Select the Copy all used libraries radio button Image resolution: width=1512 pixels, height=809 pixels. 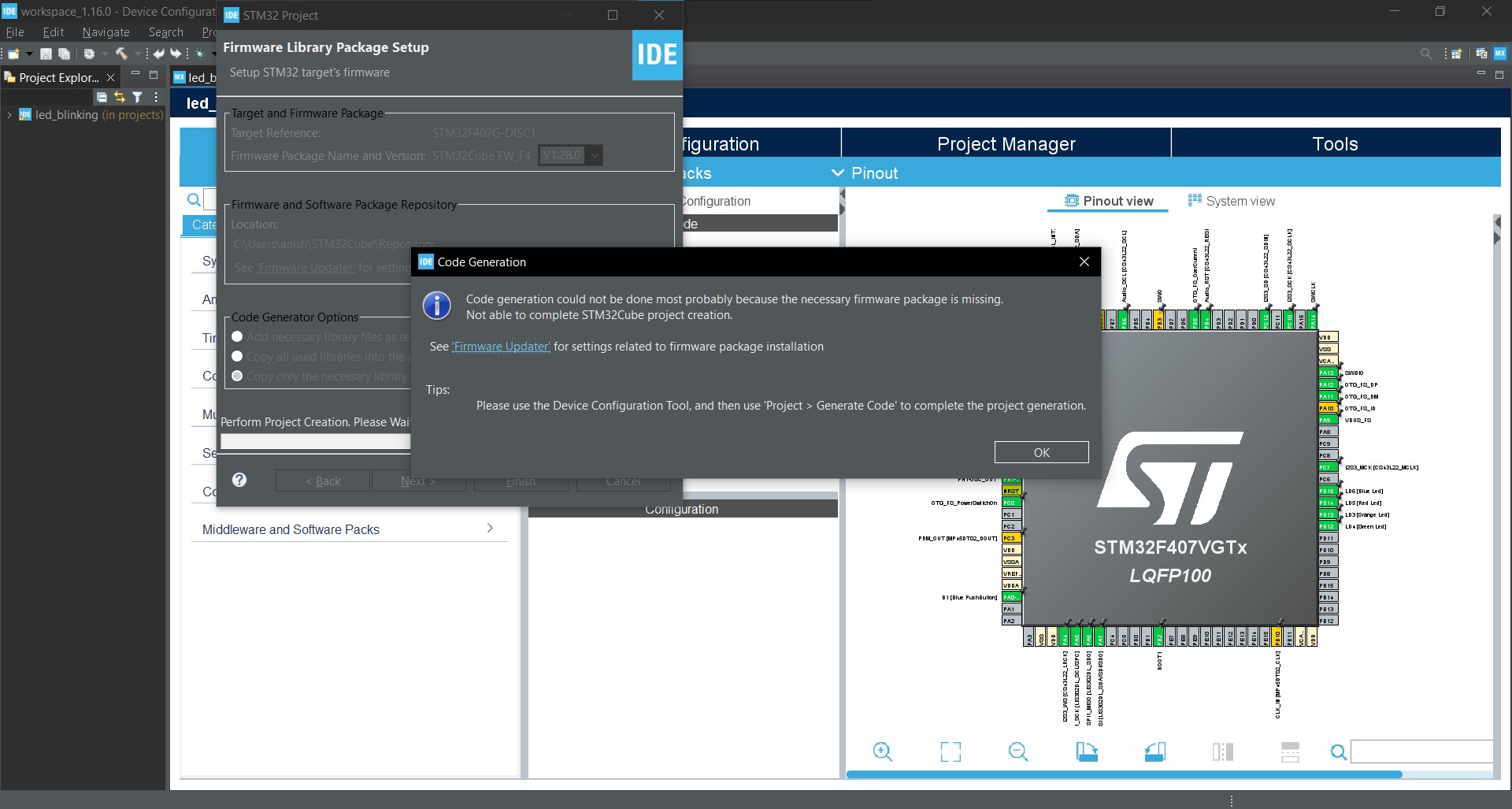237,356
